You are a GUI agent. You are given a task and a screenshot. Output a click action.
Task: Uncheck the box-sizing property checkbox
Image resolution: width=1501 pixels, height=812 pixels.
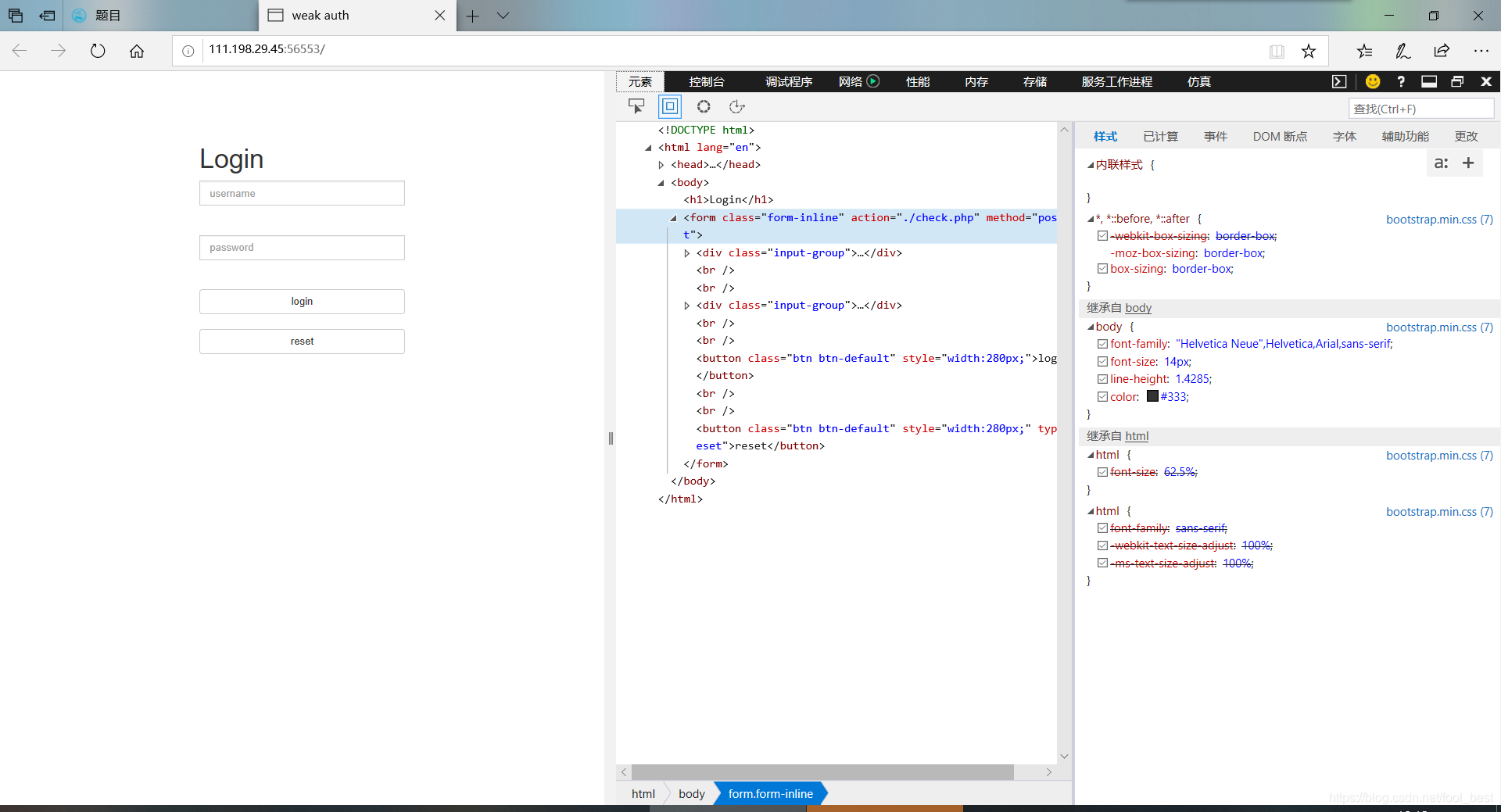tap(1102, 268)
